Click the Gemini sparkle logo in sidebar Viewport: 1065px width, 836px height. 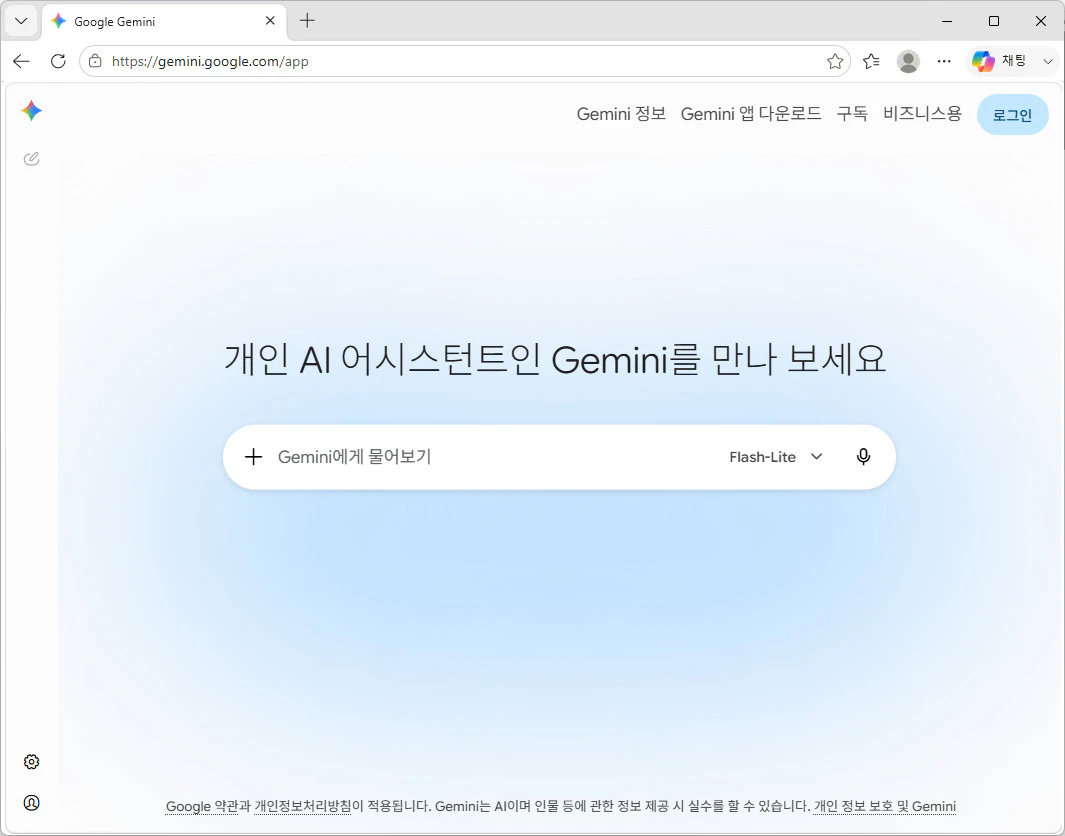pyautogui.click(x=31, y=111)
